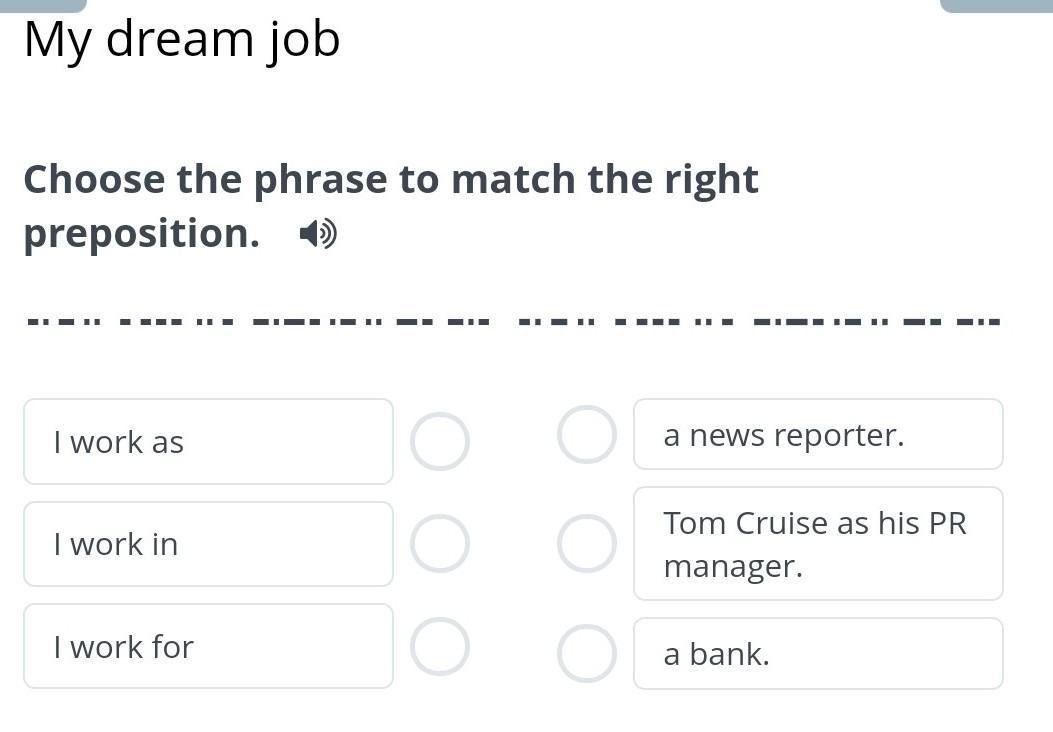Click the word 'preposition.' in the heading
1053x732 pixels.
(x=141, y=234)
